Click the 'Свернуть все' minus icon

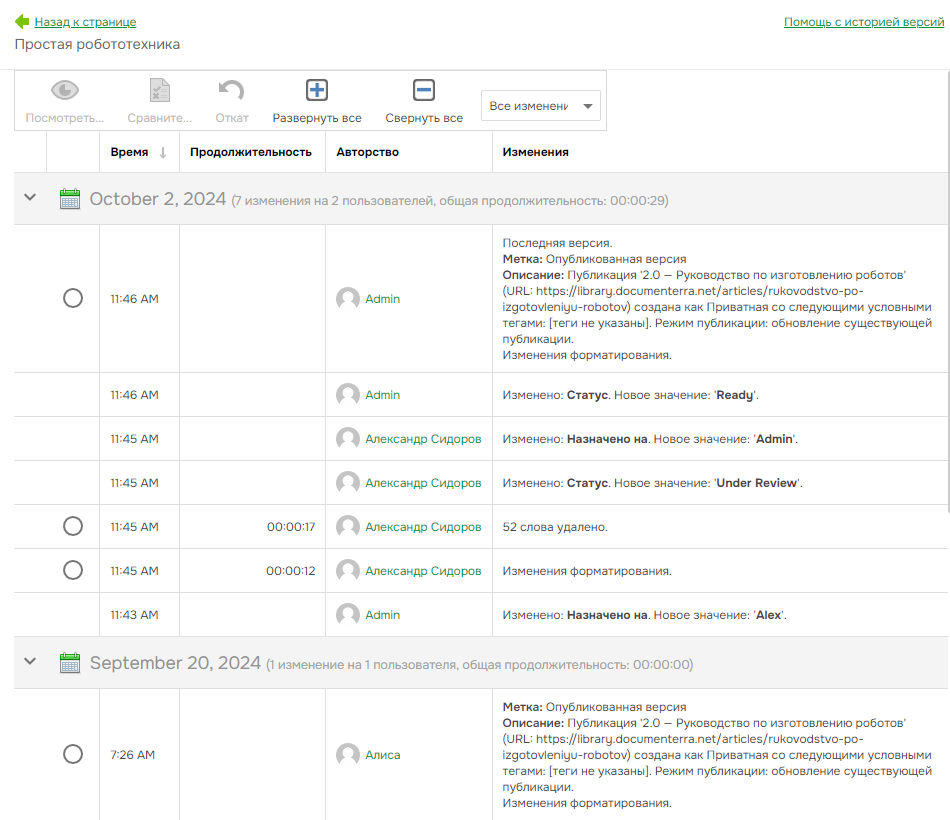point(424,91)
